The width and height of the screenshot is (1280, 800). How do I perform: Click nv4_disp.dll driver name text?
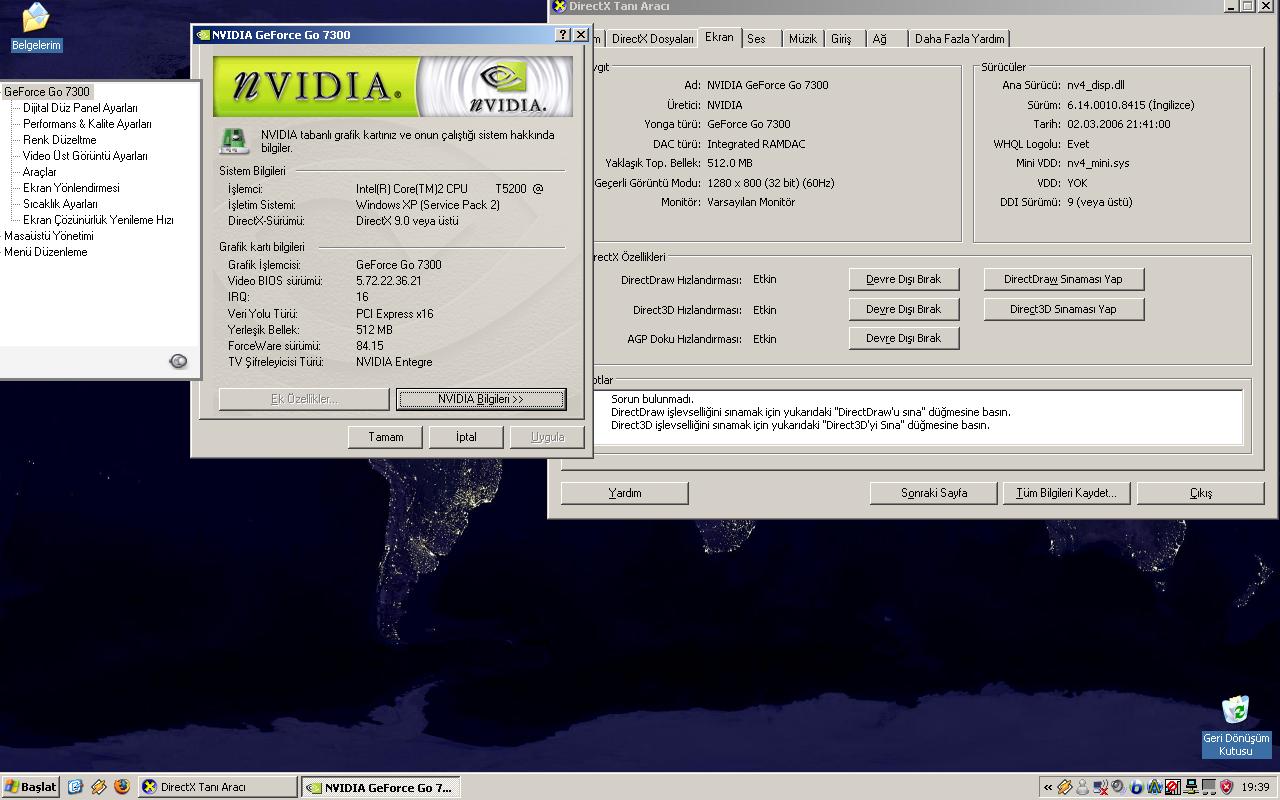pos(1095,85)
